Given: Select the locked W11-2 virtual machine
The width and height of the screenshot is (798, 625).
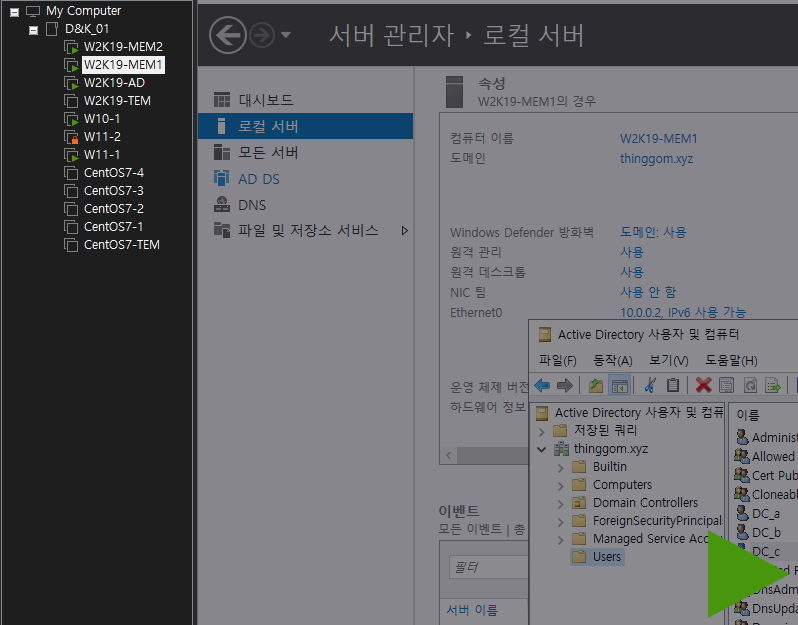Looking at the screenshot, I should pyautogui.click(x=102, y=137).
